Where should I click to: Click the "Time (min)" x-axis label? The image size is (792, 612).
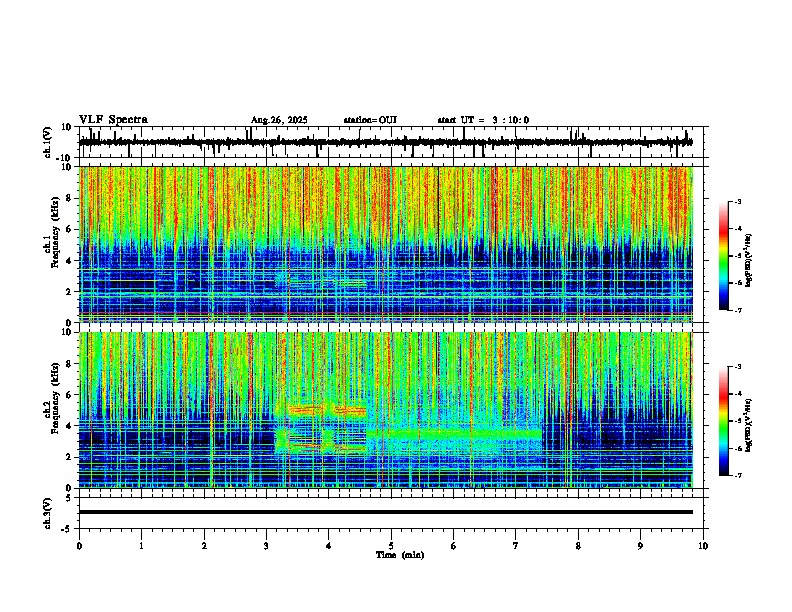[400, 555]
